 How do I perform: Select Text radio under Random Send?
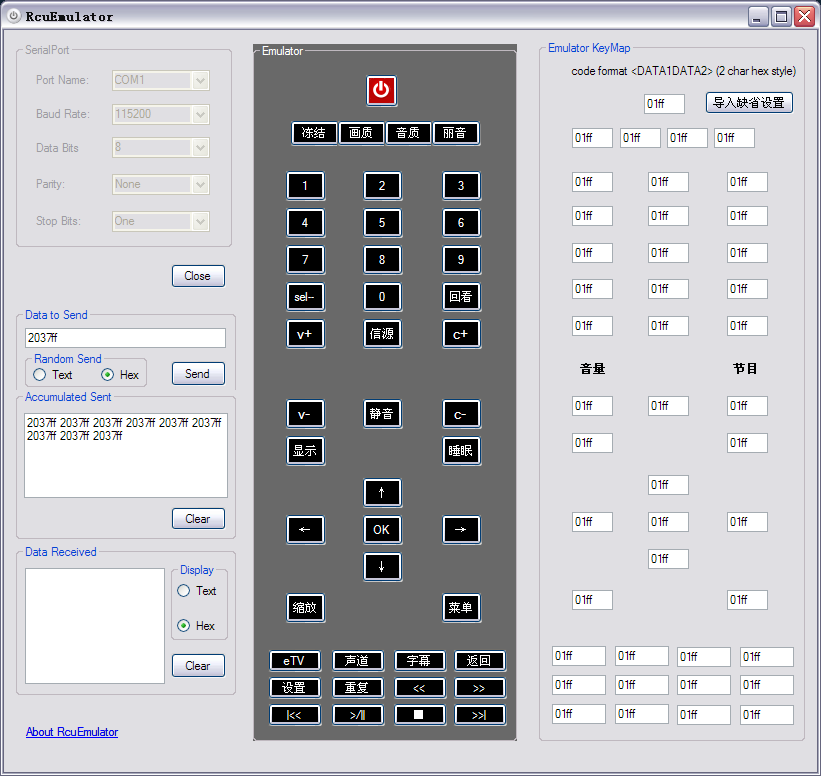coord(40,375)
